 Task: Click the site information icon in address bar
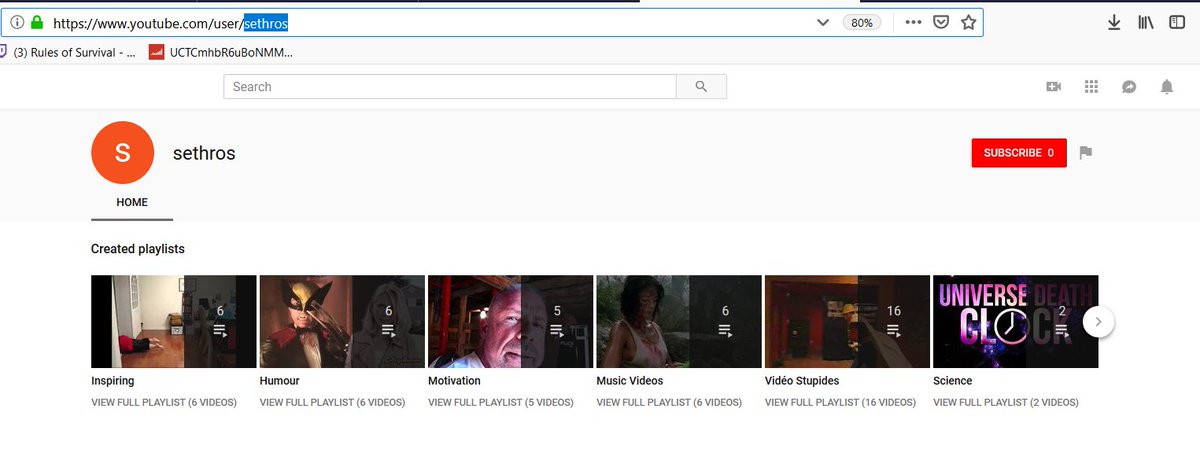click(x=17, y=22)
